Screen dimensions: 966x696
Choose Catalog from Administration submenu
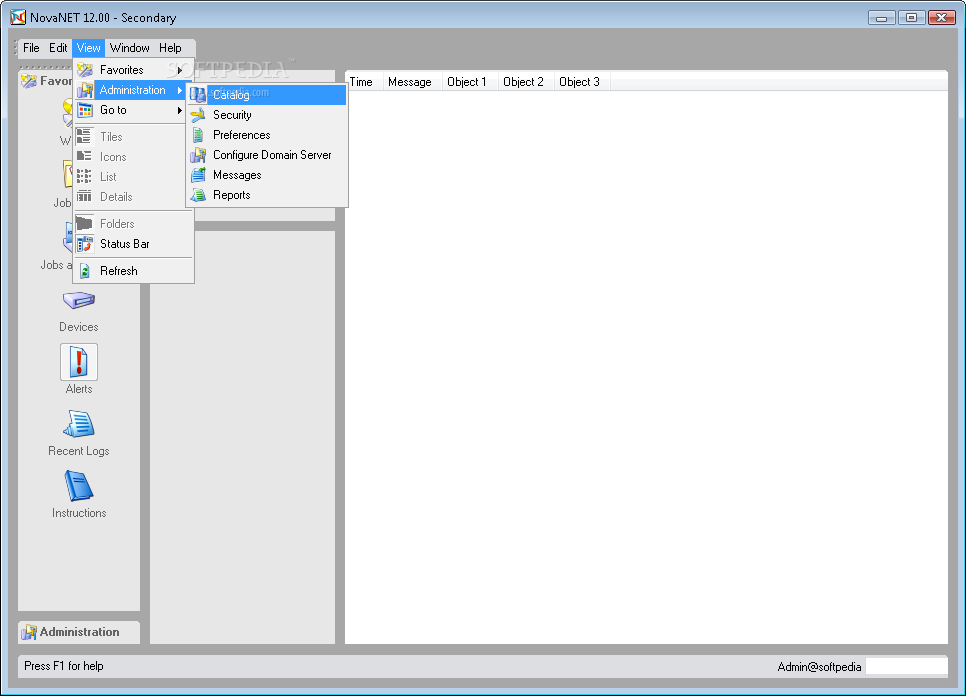pos(267,95)
